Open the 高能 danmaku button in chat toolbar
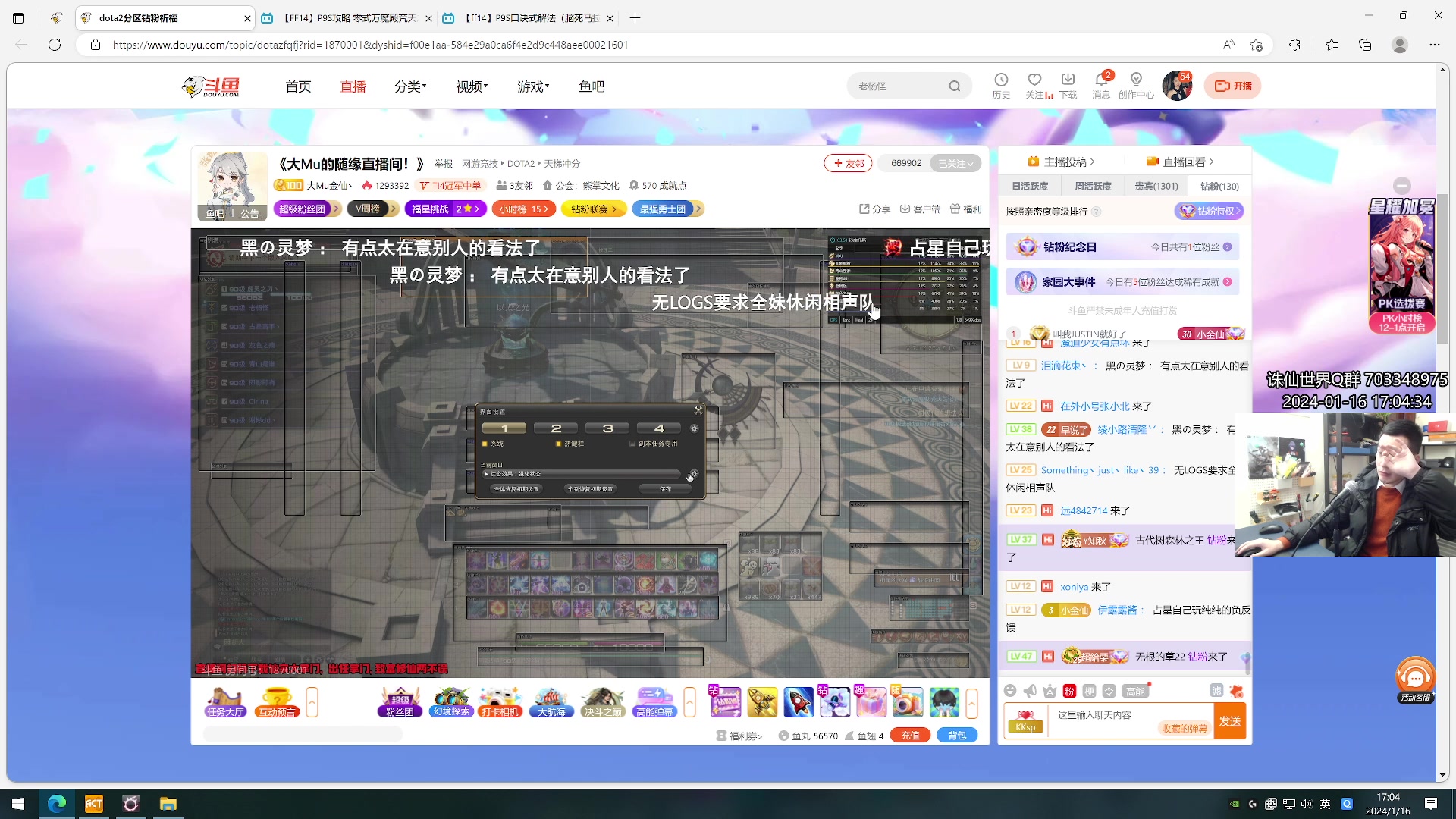This screenshot has height=819, width=1456. click(1135, 691)
